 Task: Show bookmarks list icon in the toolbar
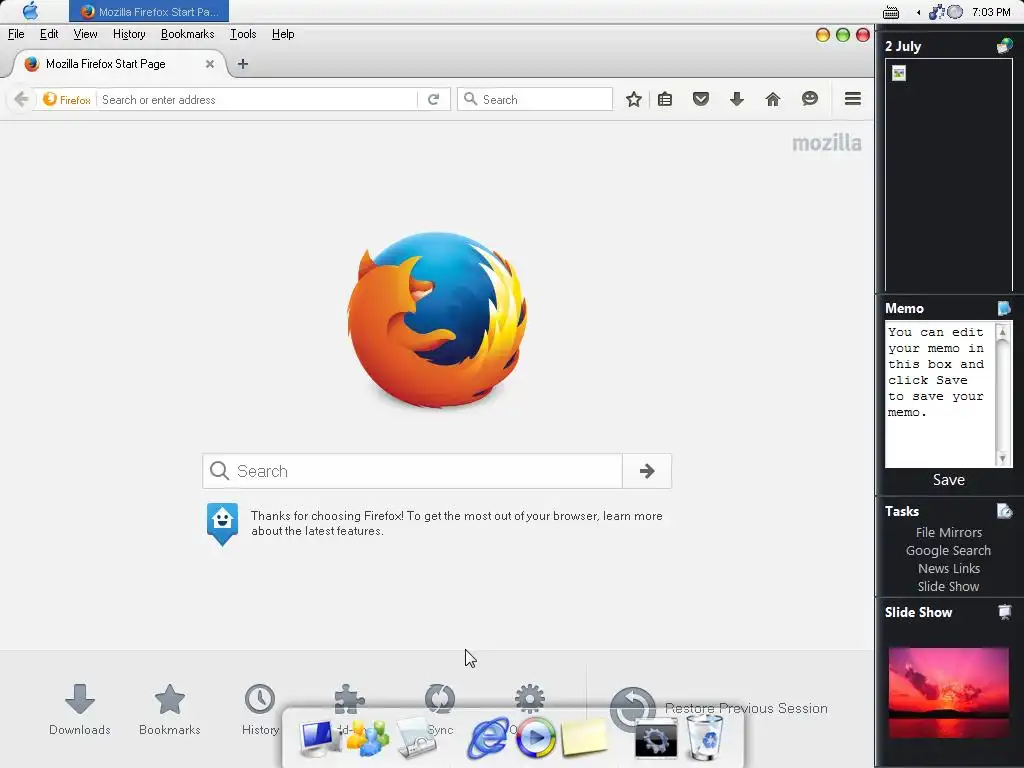(x=665, y=99)
